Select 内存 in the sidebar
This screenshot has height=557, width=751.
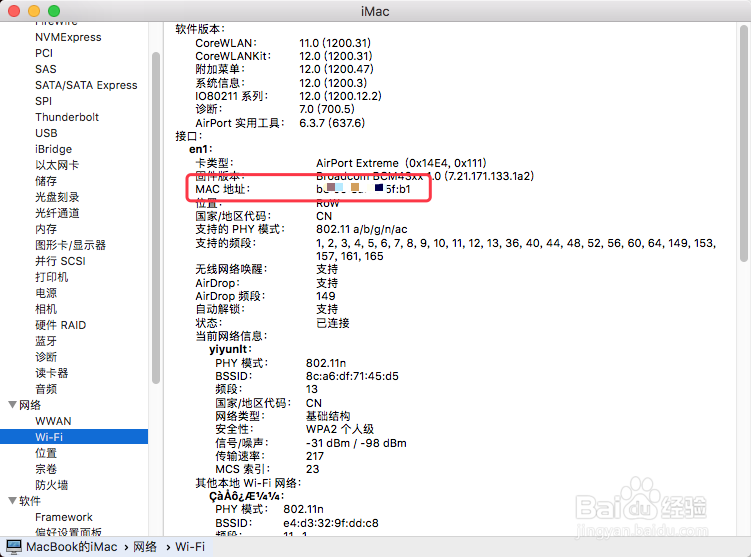tap(46, 229)
